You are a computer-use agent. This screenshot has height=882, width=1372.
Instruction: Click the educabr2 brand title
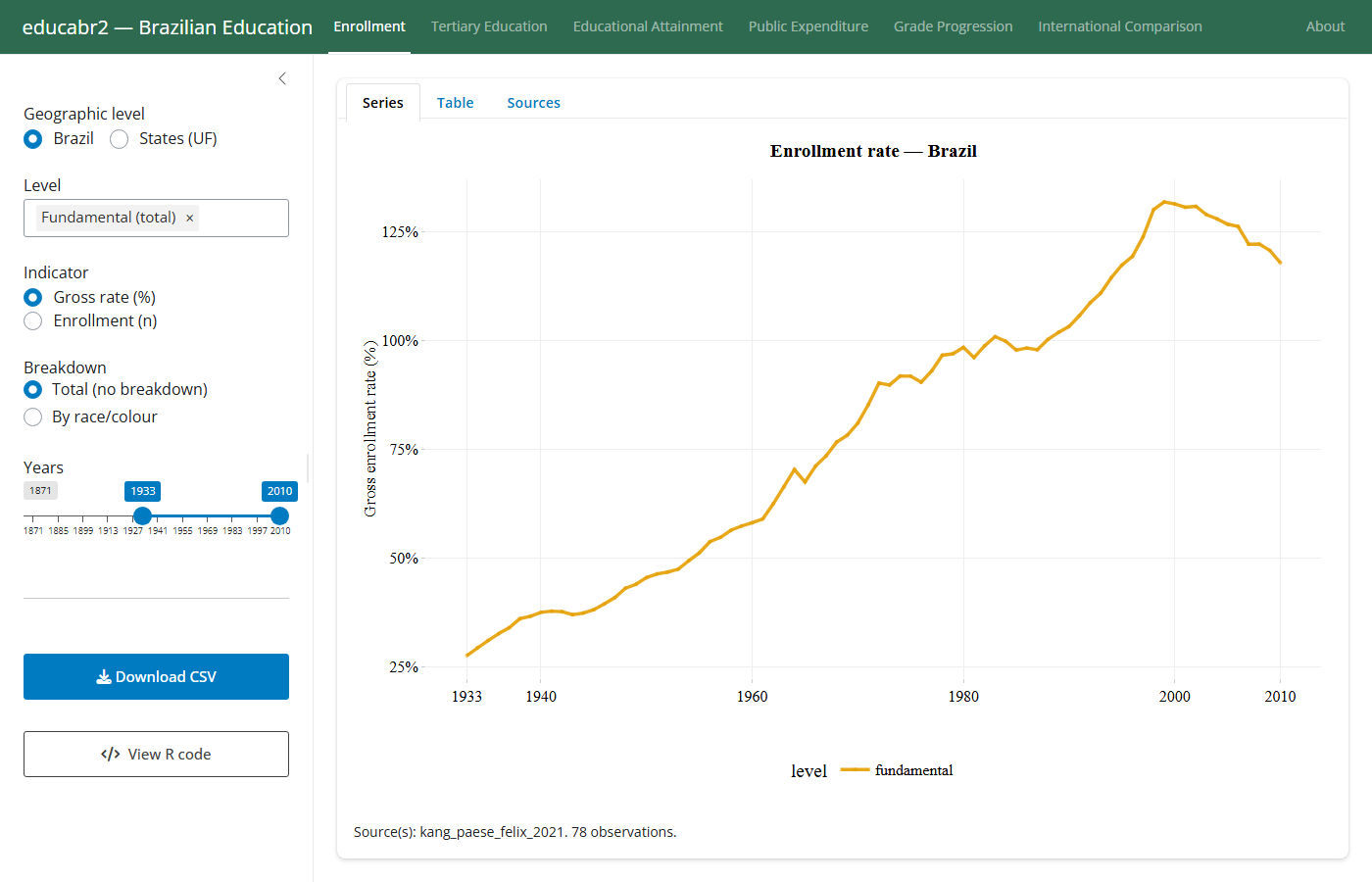168,27
